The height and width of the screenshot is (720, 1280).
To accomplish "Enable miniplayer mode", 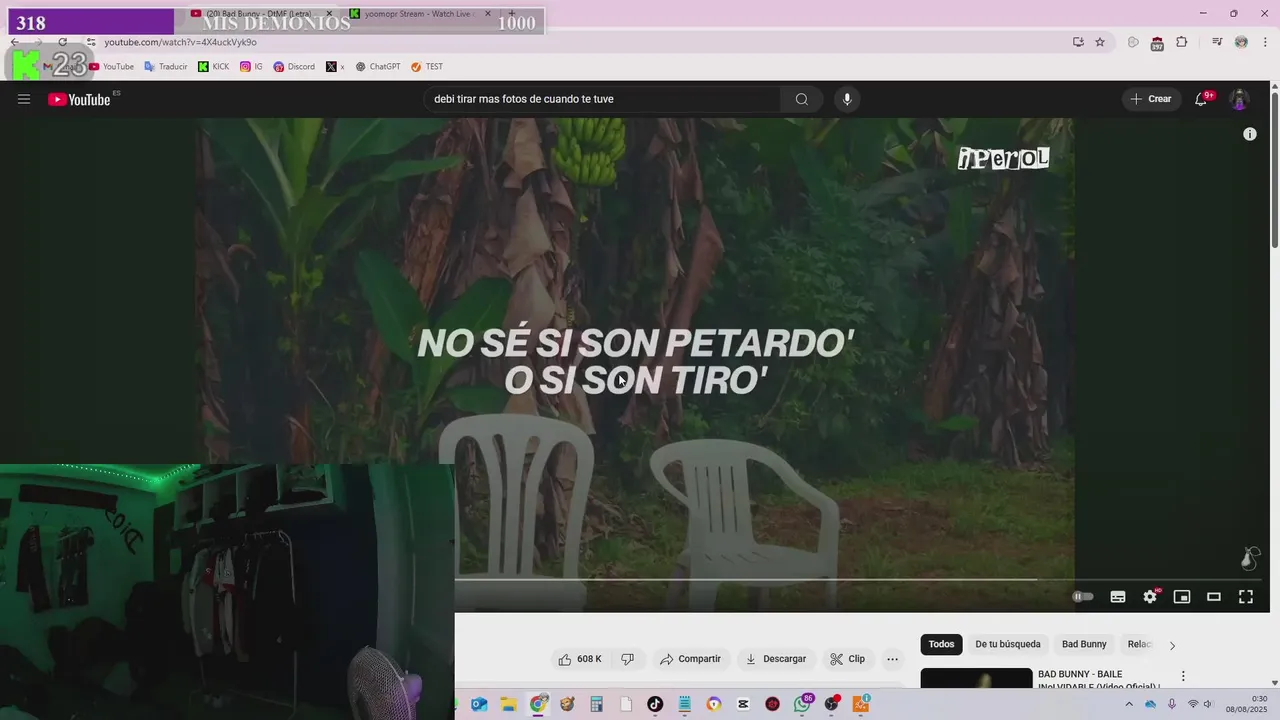I will 1182,597.
